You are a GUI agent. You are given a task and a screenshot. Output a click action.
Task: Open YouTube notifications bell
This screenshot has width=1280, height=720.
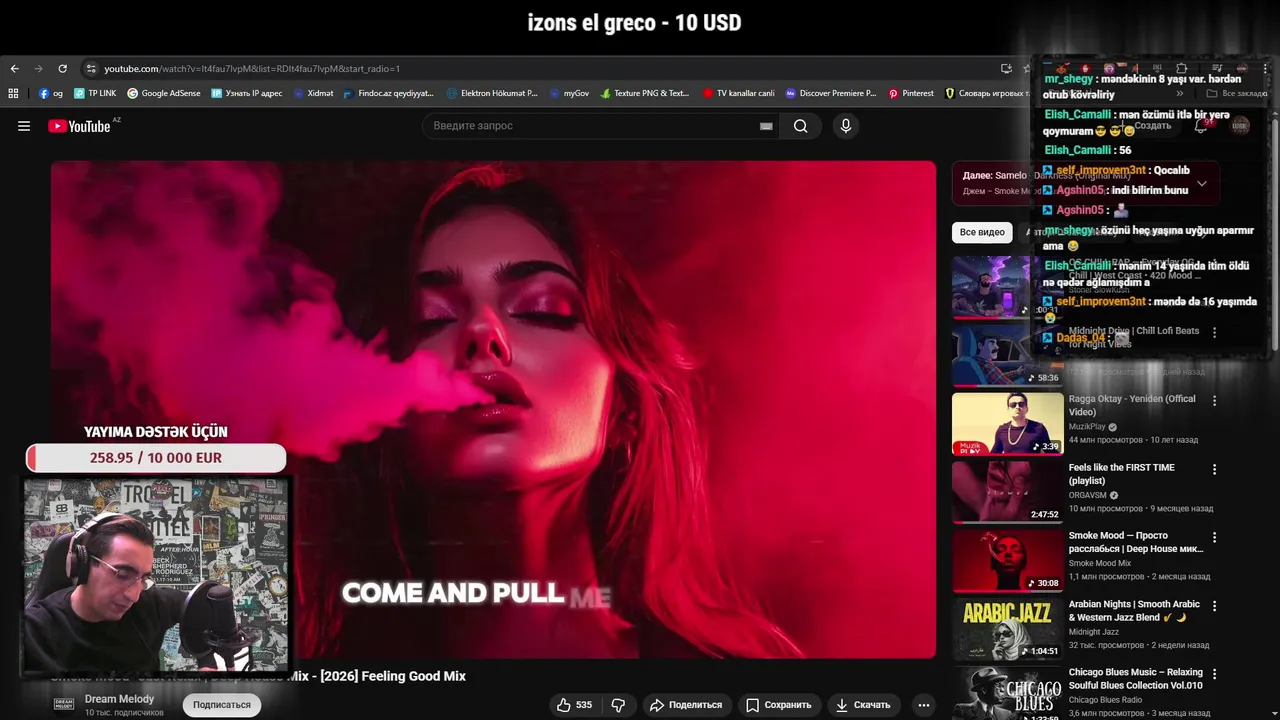click(1201, 126)
